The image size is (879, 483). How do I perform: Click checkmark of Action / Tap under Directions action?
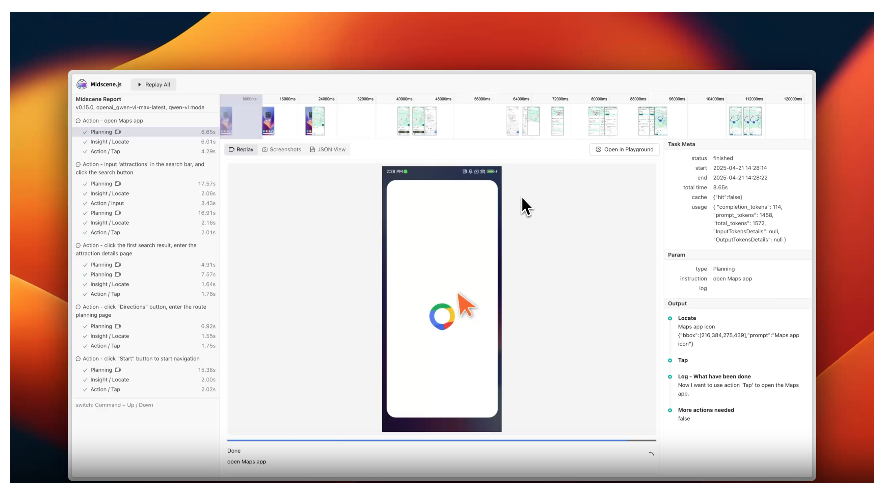tap(85, 346)
